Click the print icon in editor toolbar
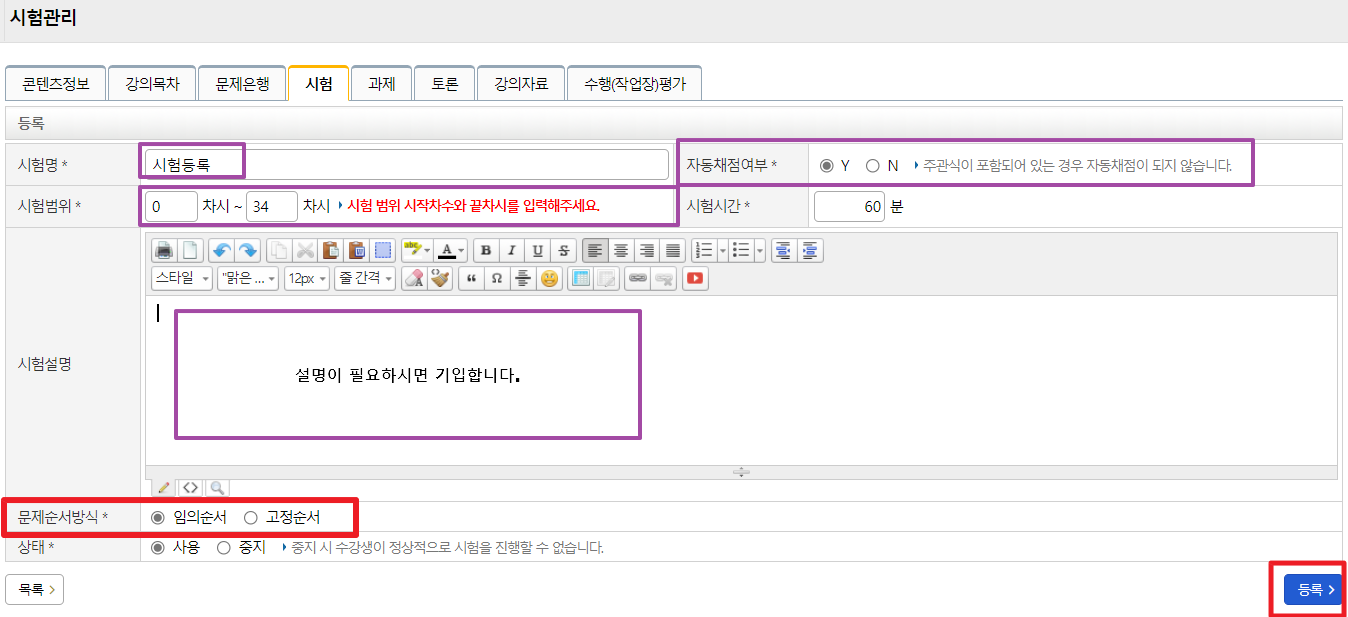The height and width of the screenshot is (617, 1348). tap(163, 250)
